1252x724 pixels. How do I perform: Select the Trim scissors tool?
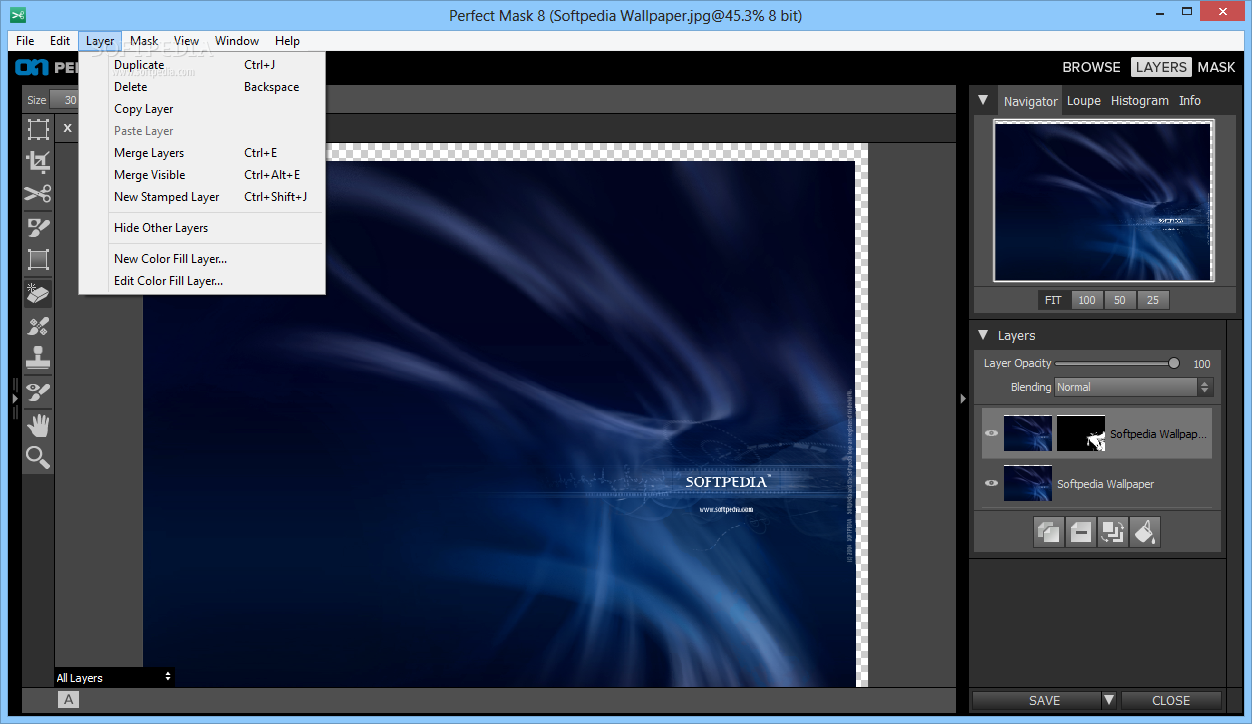(38, 194)
